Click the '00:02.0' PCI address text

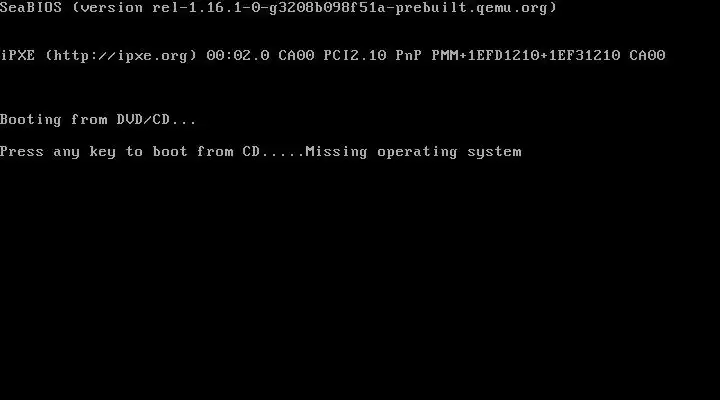[x=238, y=55]
